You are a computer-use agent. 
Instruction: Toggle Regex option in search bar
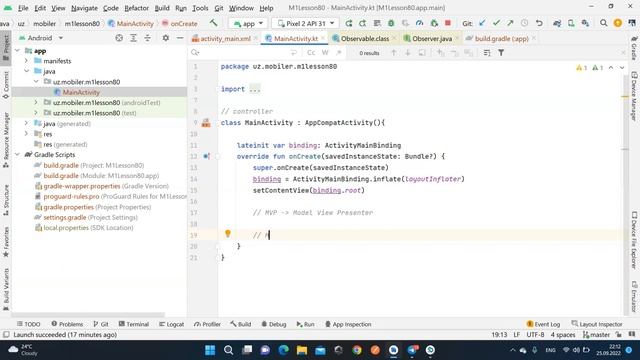[x=339, y=53]
